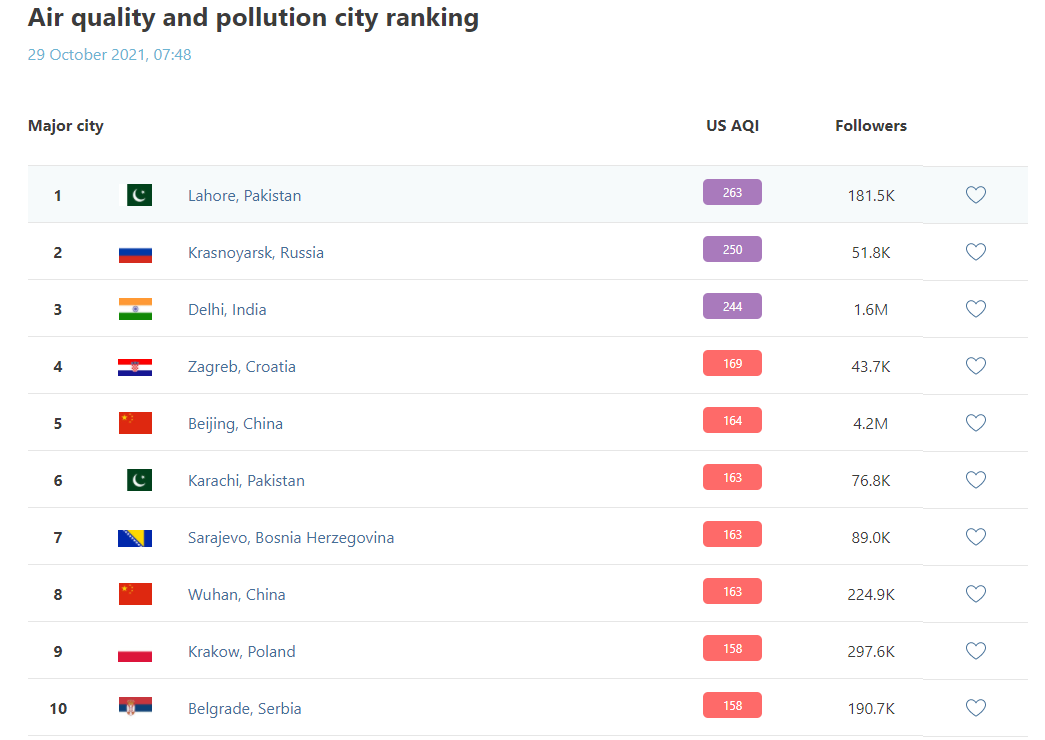This screenshot has width=1045, height=740.
Task: Open the Lahore, Pakistan city link
Action: [x=244, y=196]
